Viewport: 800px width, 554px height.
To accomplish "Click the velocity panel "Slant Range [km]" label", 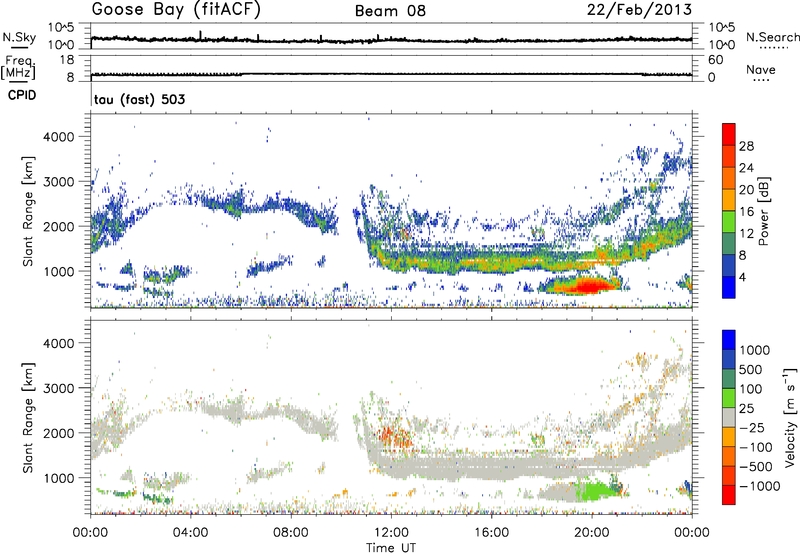I will [28, 417].
